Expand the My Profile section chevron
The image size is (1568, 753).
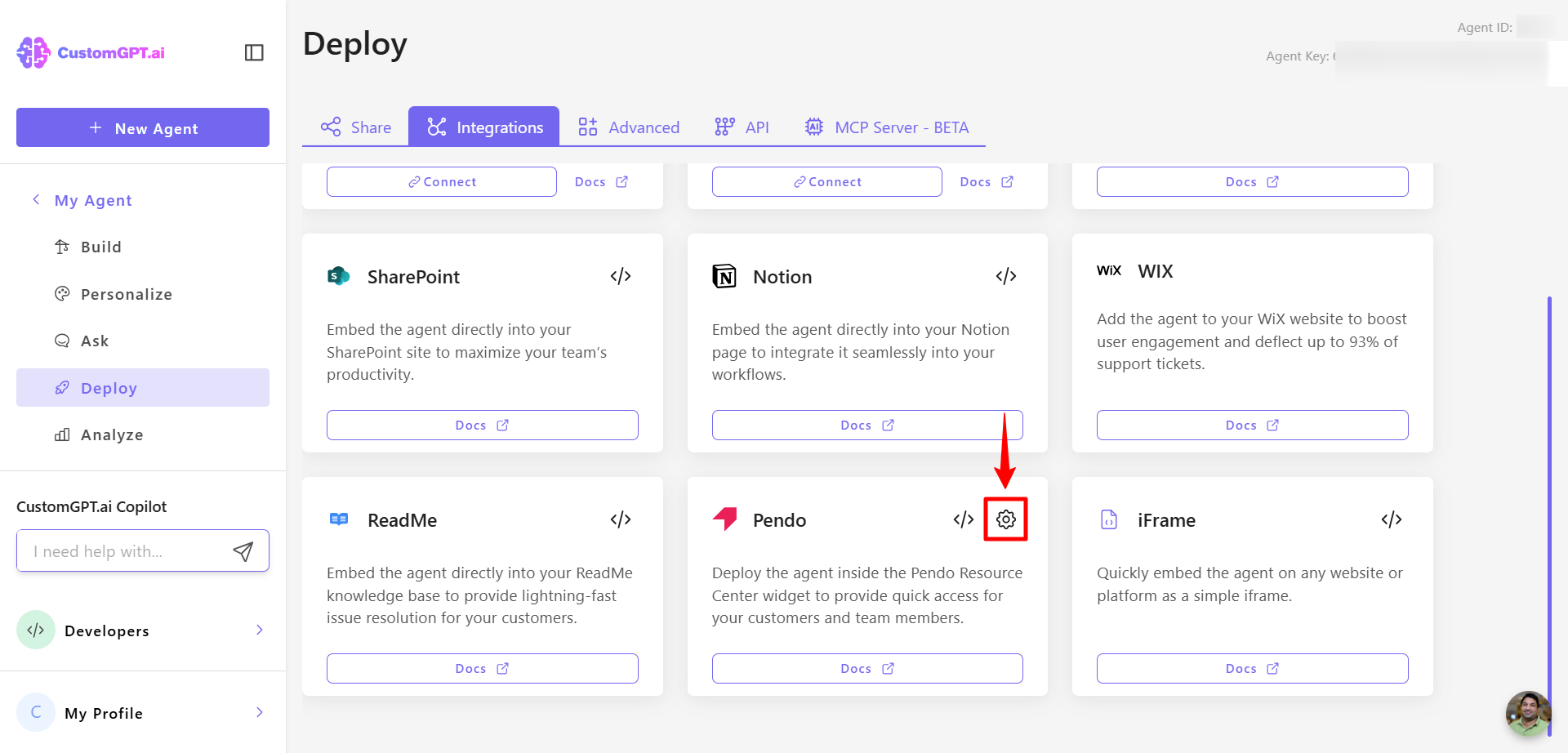(260, 712)
